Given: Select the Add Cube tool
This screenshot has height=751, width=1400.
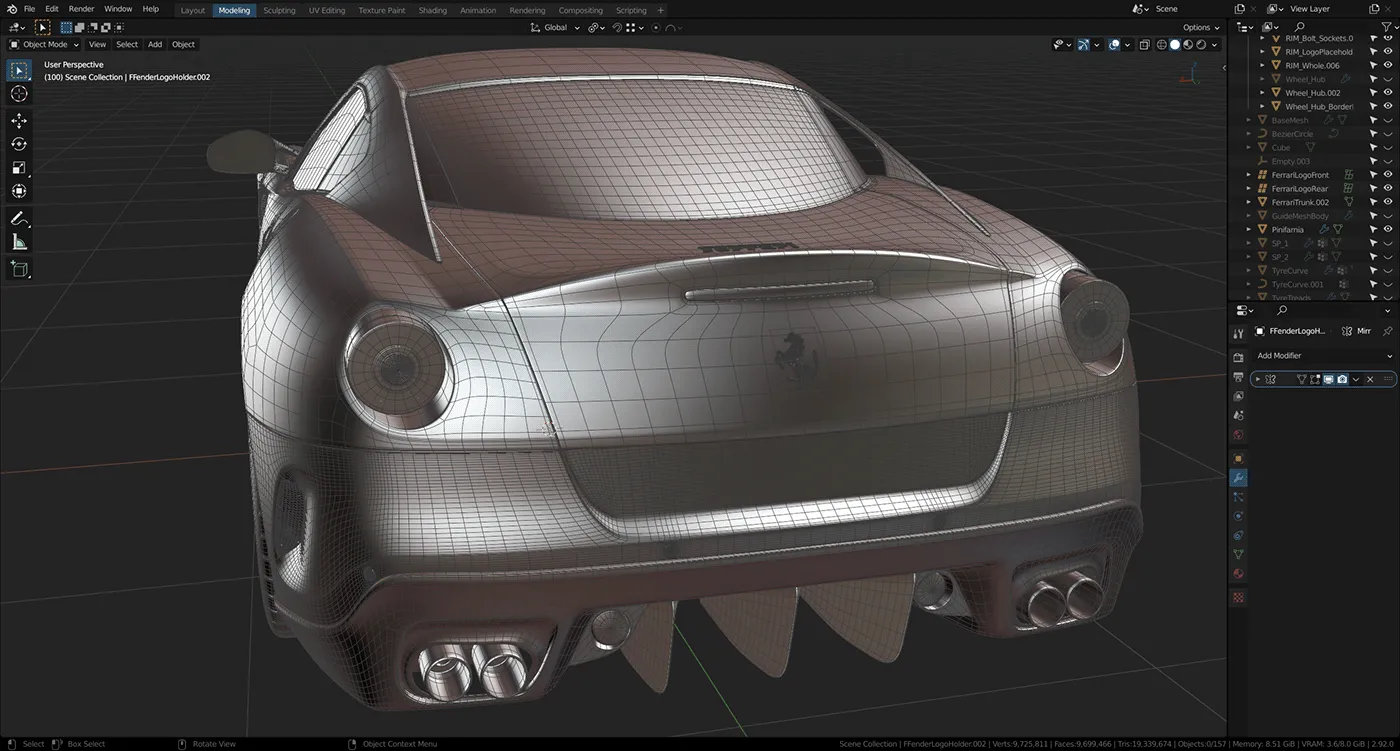Looking at the screenshot, I should coord(19,268).
